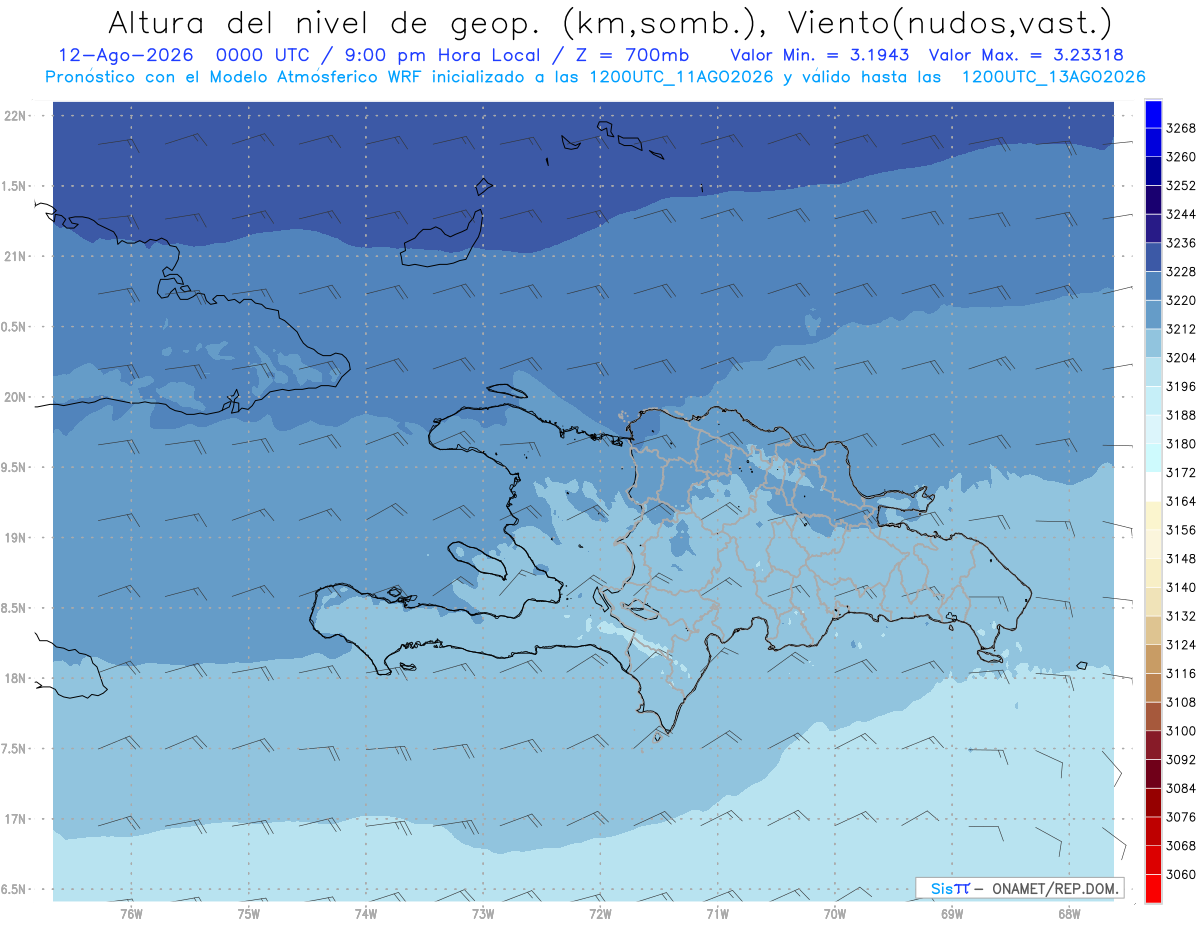
Task: Click the '68W' longitude label
Action: pos(1069,913)
